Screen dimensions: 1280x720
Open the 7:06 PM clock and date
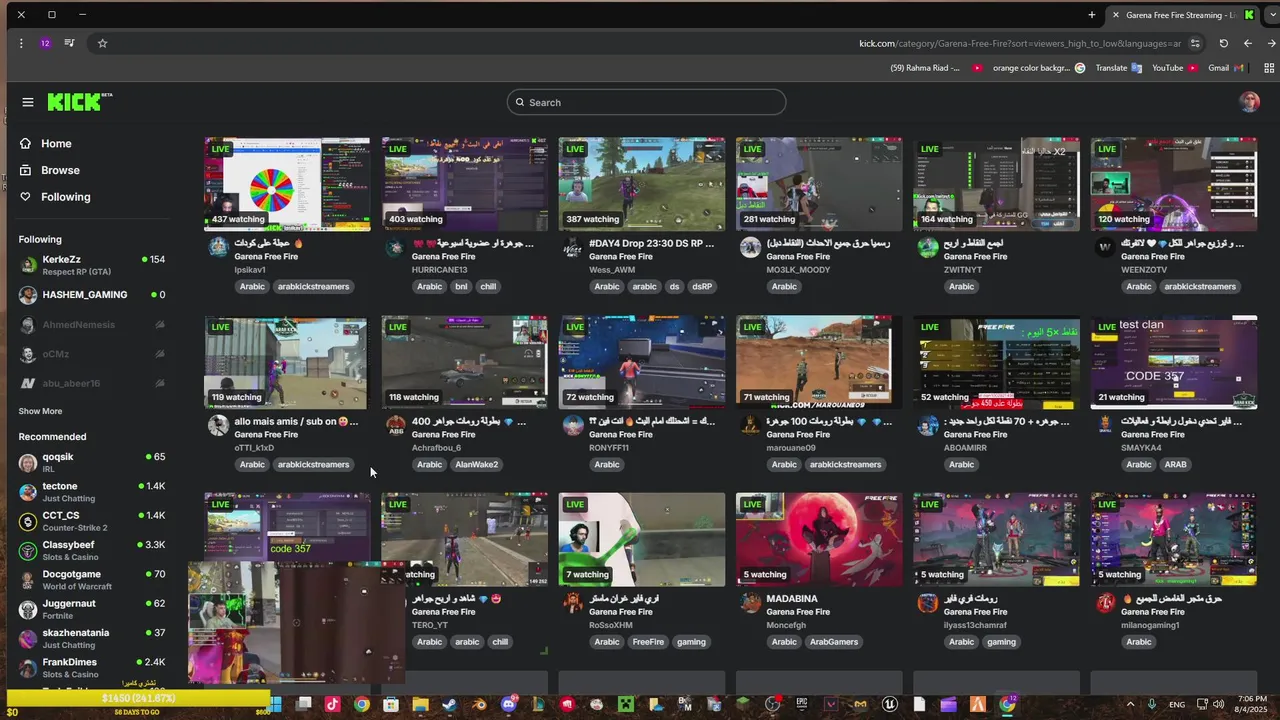[1251, 704]
